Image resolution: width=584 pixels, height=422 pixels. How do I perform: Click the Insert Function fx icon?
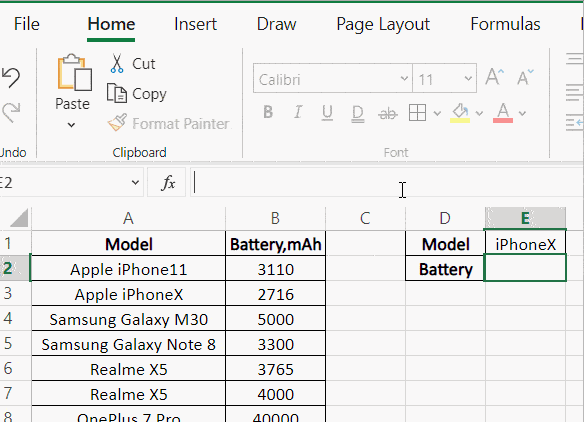(168, 183)
